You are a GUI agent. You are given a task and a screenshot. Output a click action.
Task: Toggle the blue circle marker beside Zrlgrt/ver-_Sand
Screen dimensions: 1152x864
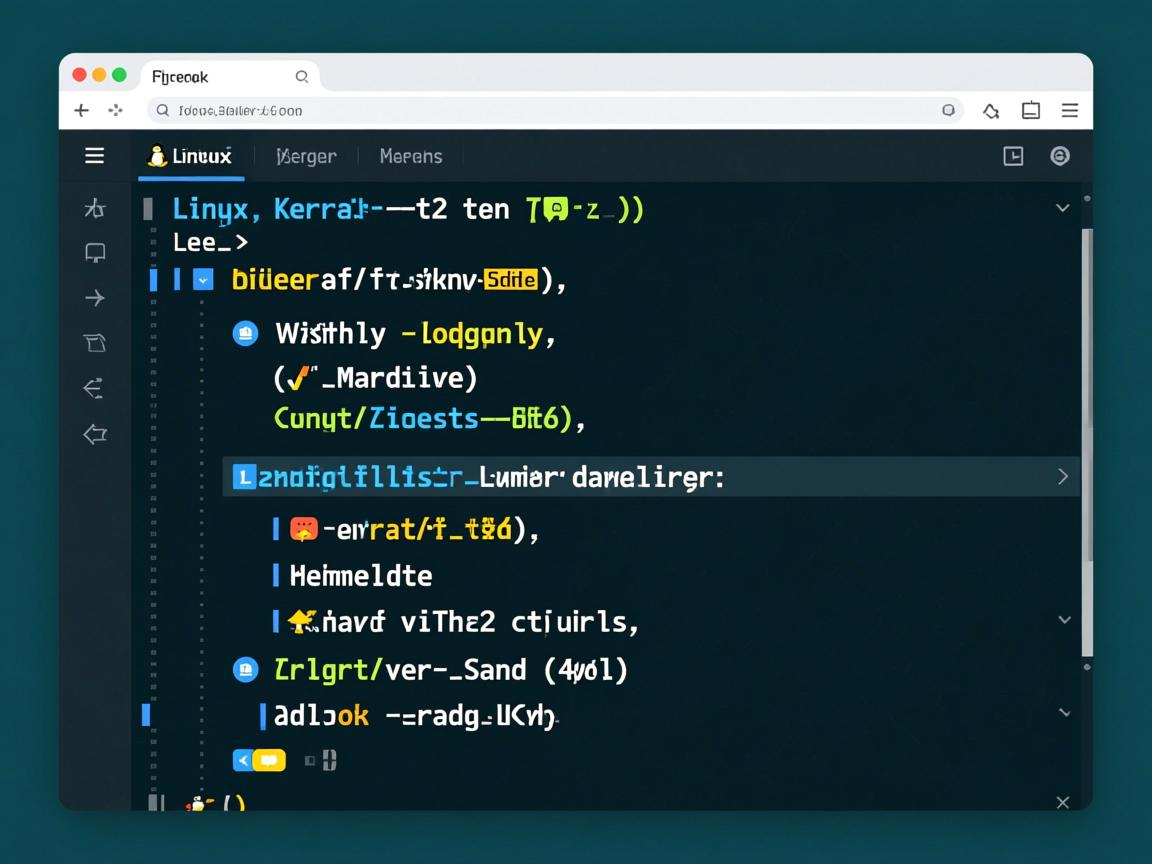click(x=245, y=669)
